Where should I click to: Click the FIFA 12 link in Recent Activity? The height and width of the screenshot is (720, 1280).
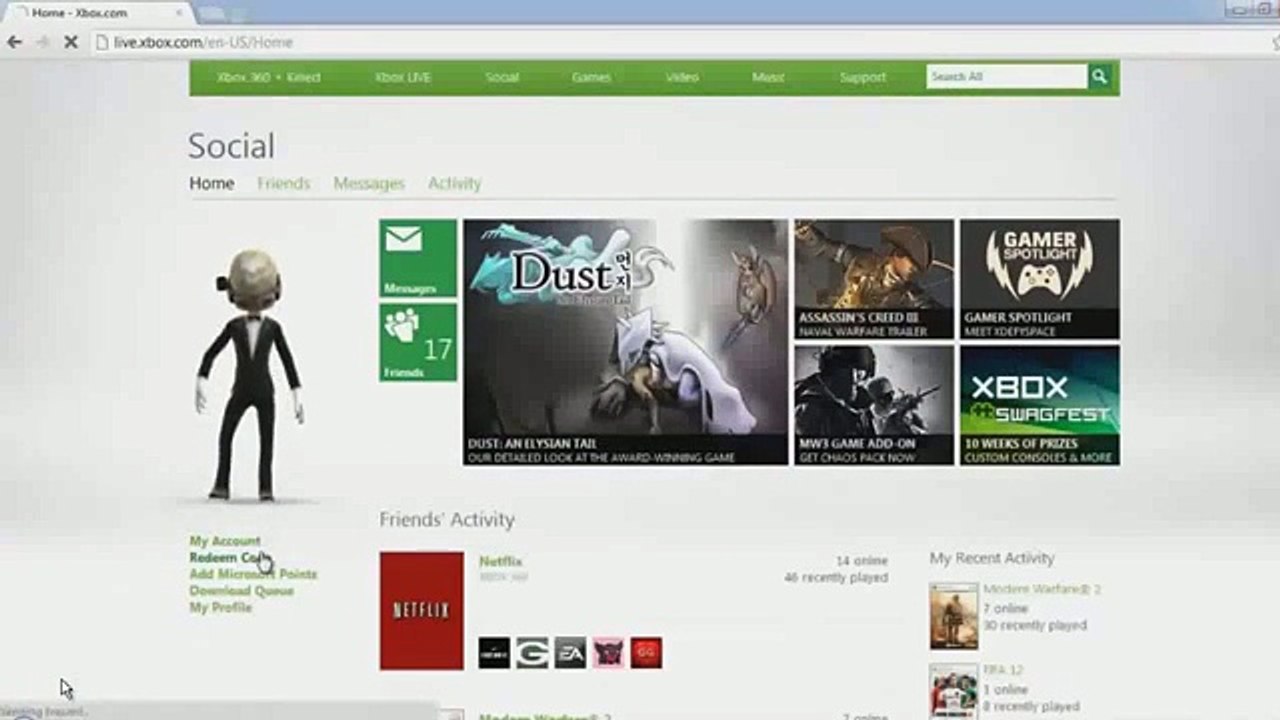(x=1003, y=670)
